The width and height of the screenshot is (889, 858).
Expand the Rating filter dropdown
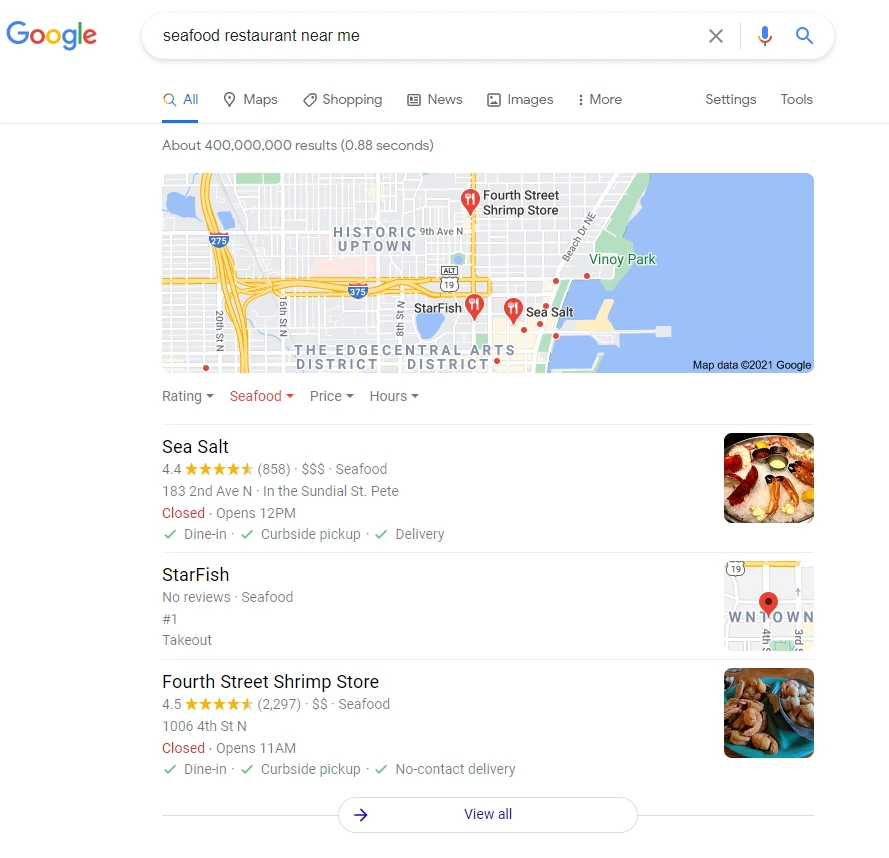(188, 396)
